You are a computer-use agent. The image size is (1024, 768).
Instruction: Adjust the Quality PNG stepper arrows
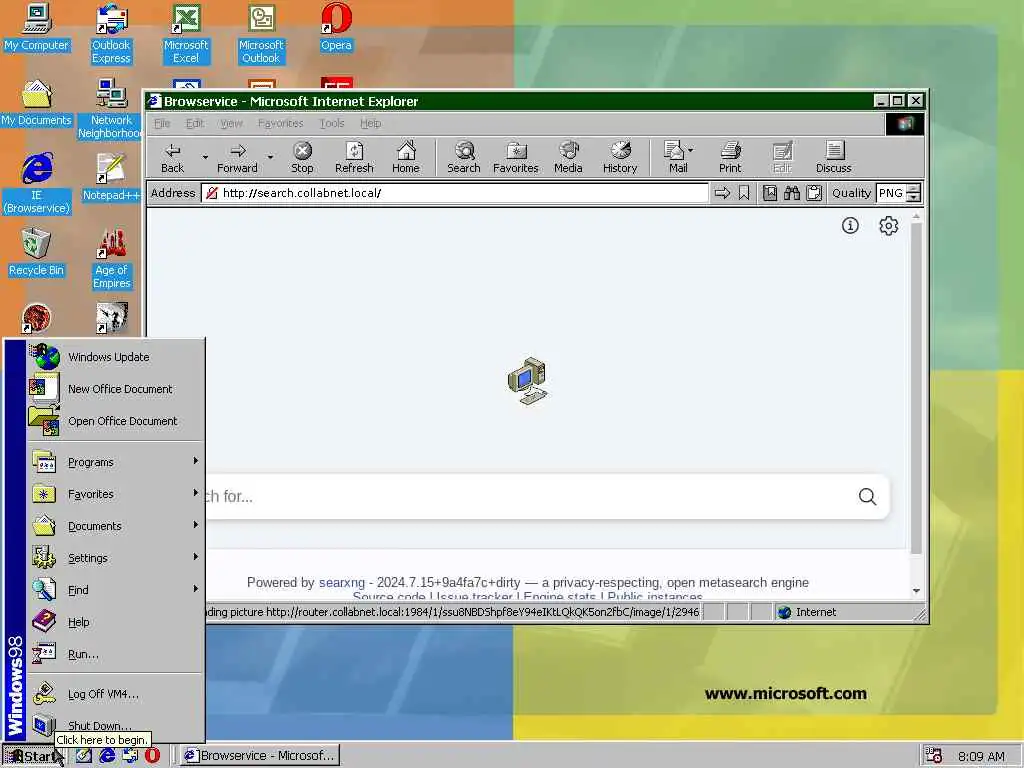pos(914,193)
